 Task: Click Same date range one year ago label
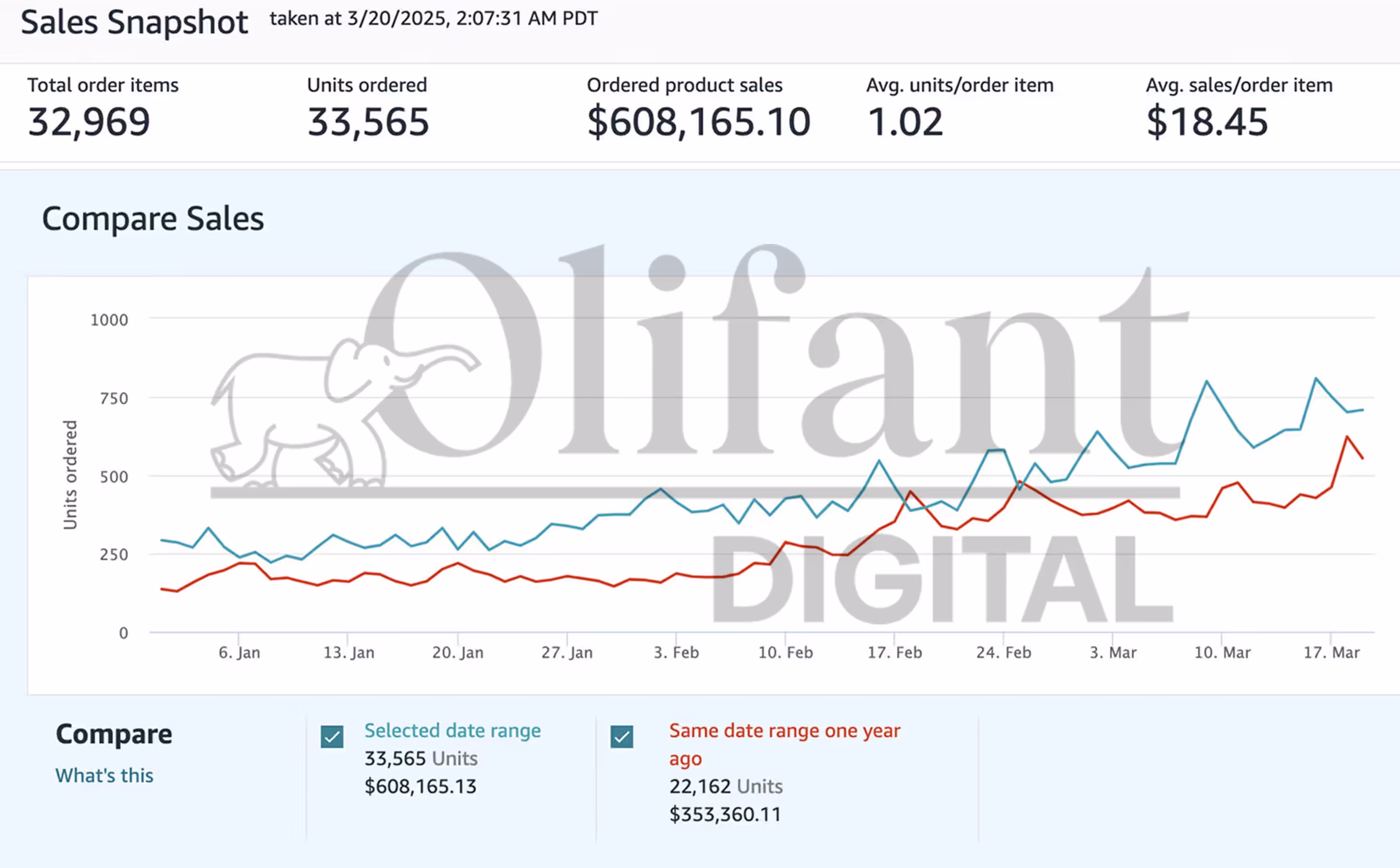pyautogui.click(x=784, y=732)
